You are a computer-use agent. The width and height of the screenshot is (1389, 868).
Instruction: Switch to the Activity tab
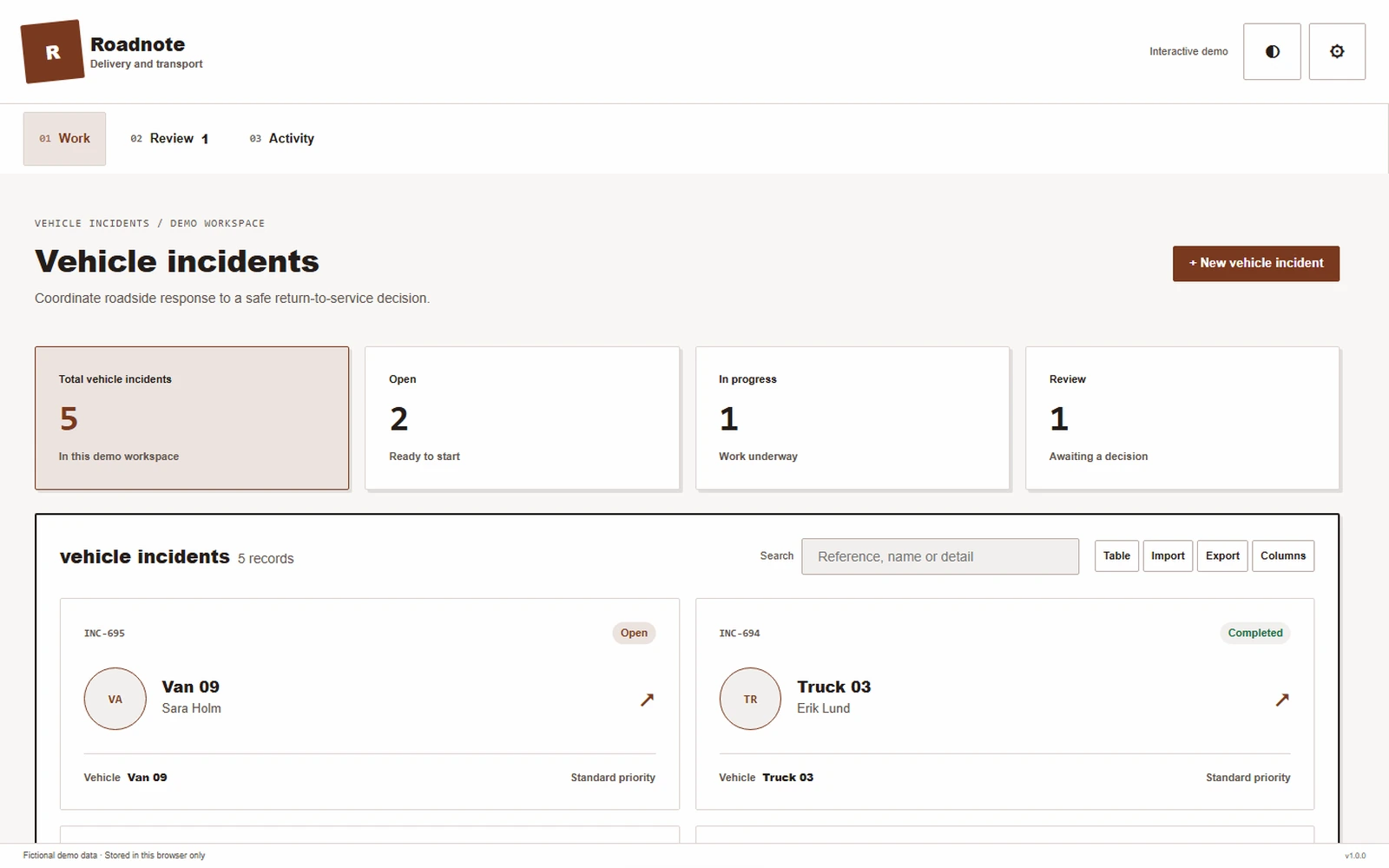click(x=281, y=139)
